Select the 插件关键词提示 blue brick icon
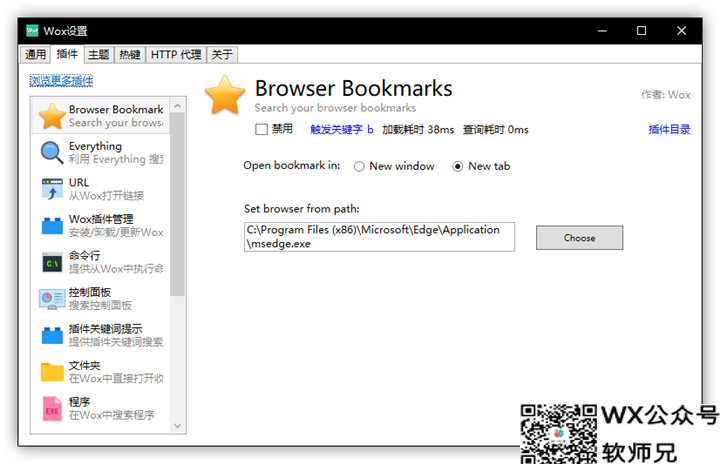720x464 pixels. (52, 335)
